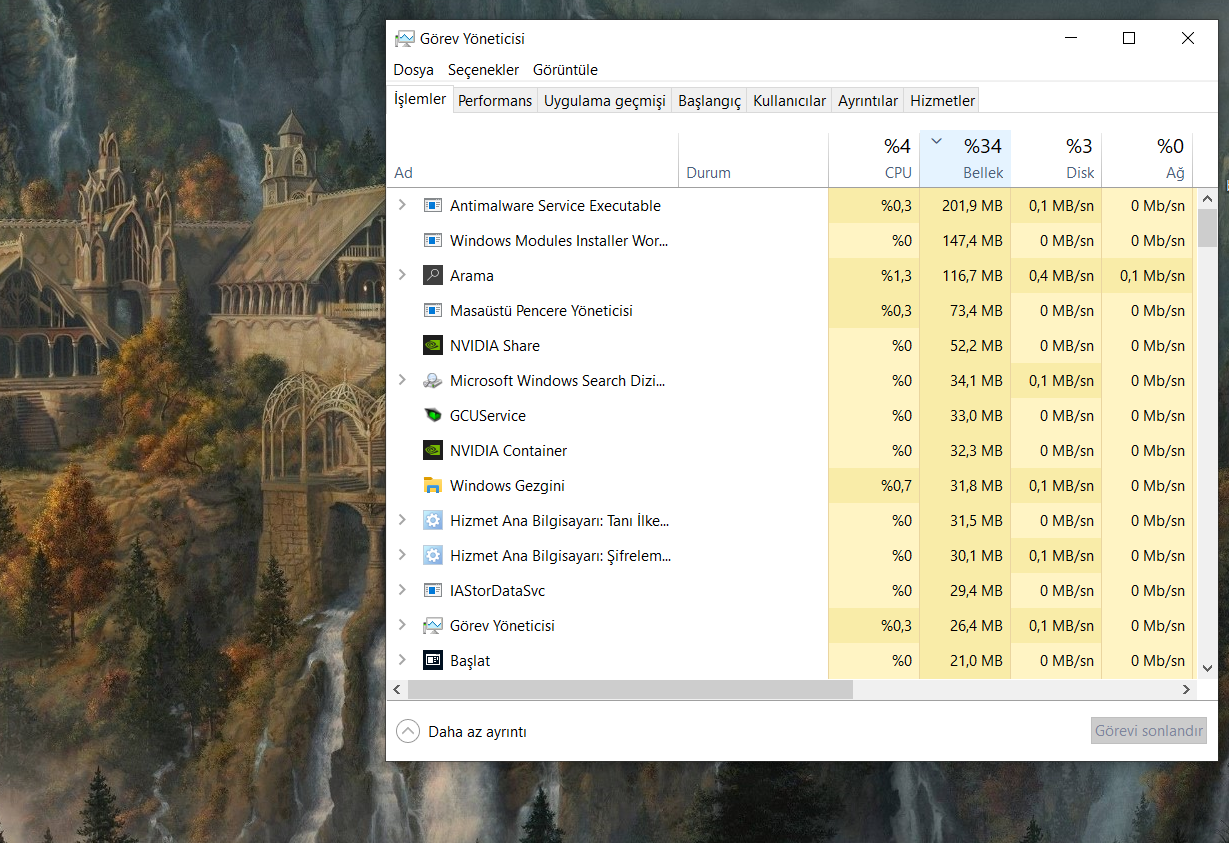The image size is (1229, 843).
Task: Click the Windows Modules Installer Worker icon
Action: (433, 241)
